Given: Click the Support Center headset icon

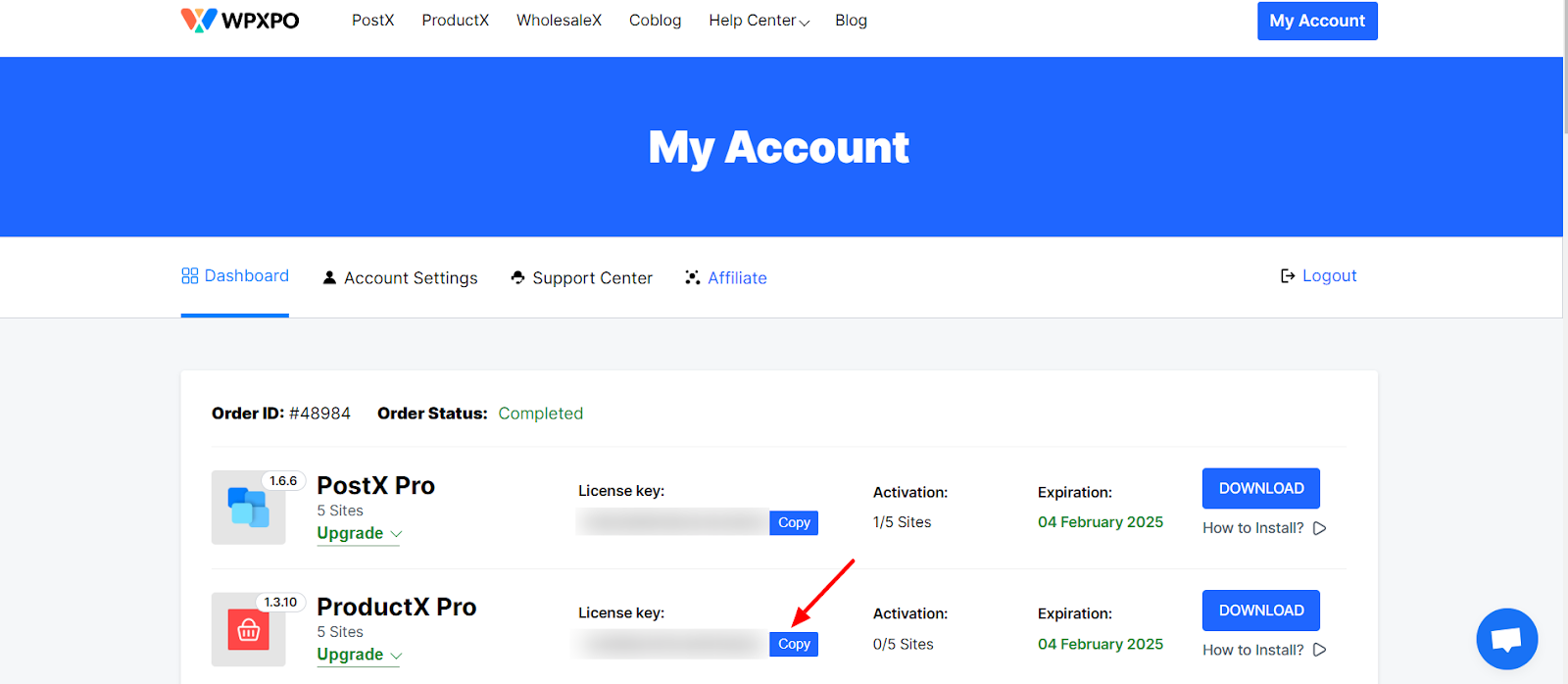Looking at the screenshot, I should pyautogui.click(x=517, y=278).
